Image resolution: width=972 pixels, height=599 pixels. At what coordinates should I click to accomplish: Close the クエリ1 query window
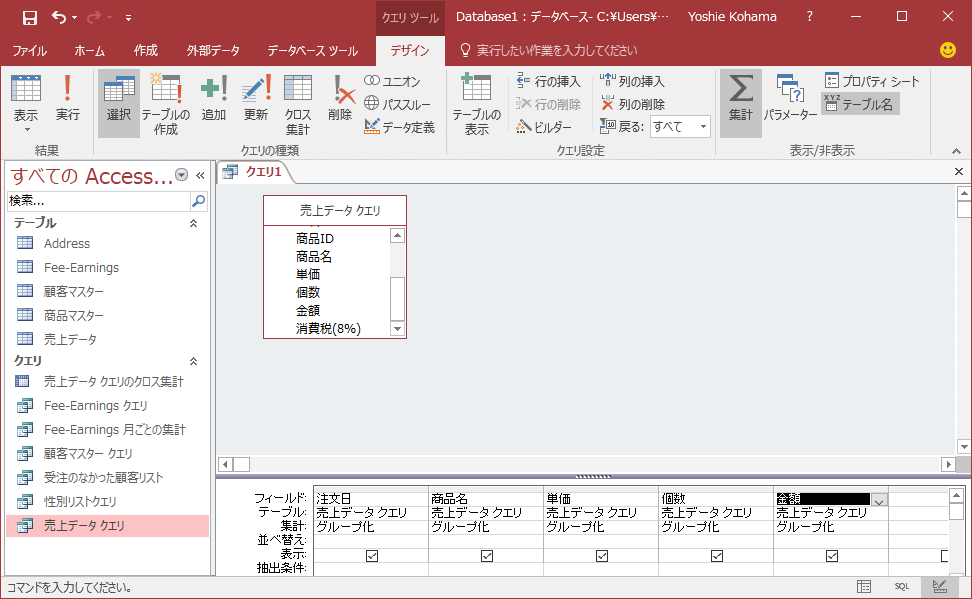pos(958,172)
